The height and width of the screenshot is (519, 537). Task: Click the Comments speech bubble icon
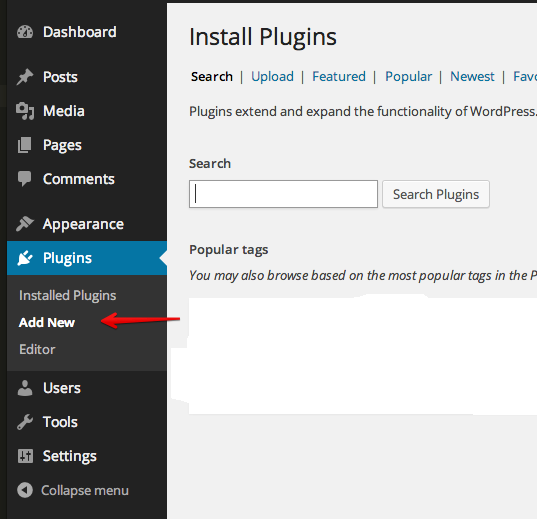(24, 179)
